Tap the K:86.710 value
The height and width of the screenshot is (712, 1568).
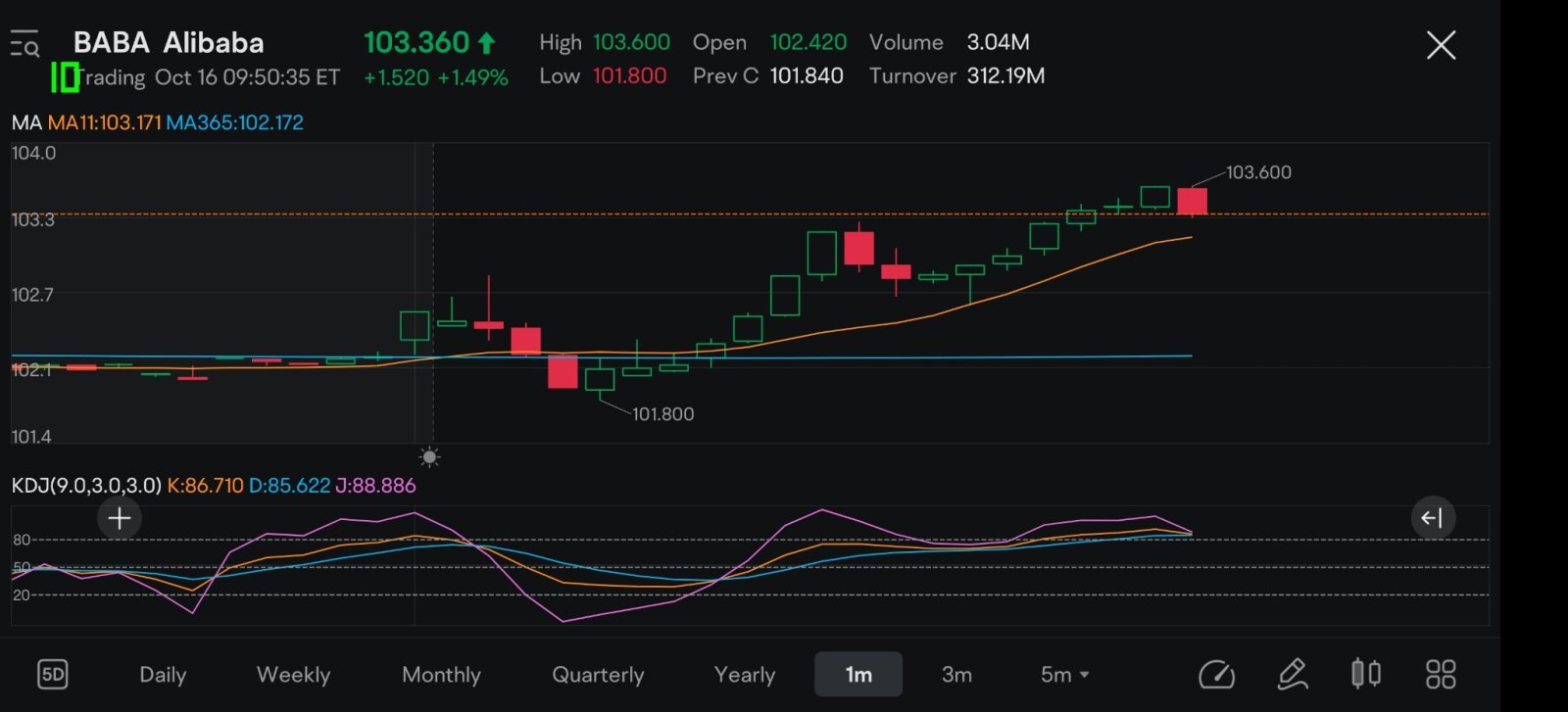click(205, 485)
